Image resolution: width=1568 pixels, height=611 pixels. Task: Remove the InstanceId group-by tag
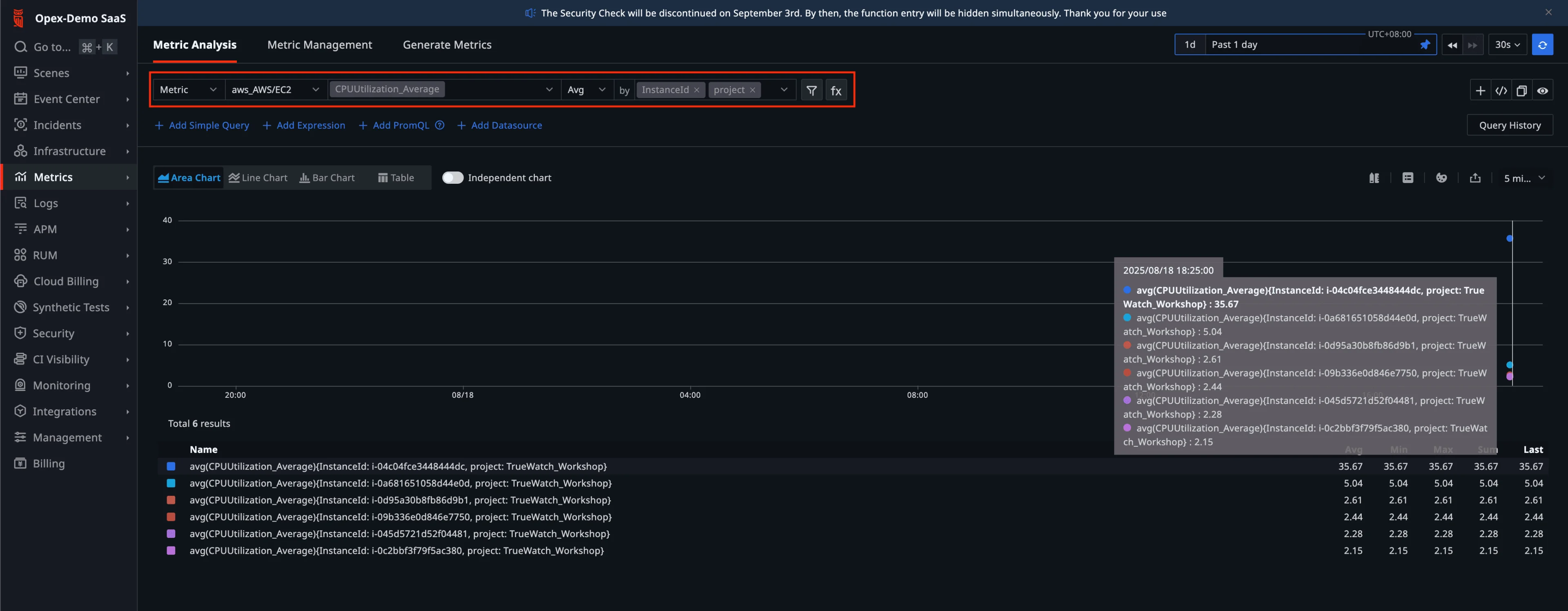[696, 90]
